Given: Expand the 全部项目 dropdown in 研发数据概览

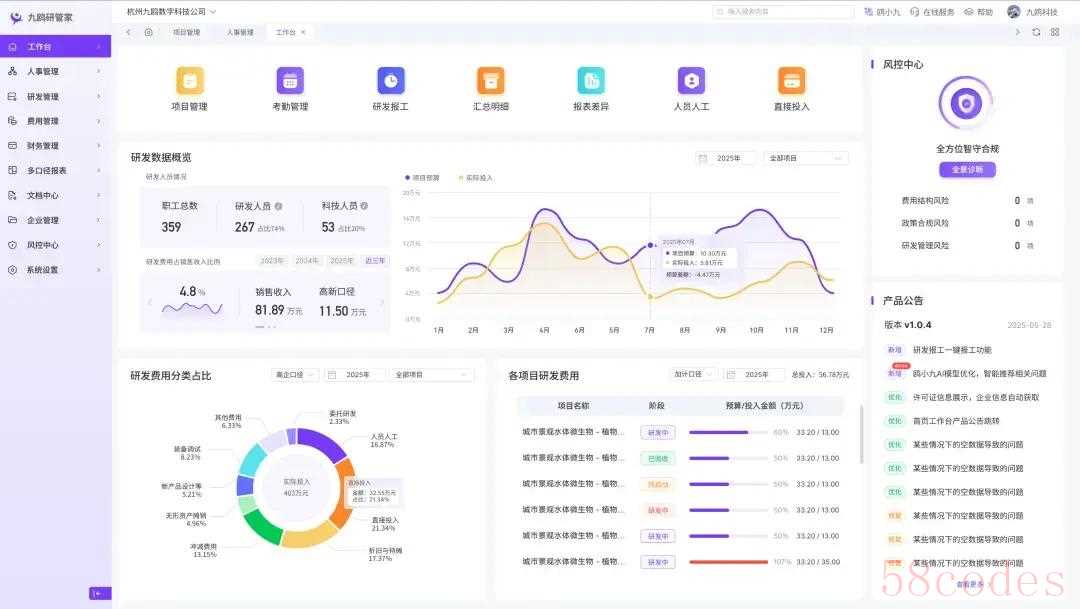Looking at the screenshot, I should click(x=805, y=158).
